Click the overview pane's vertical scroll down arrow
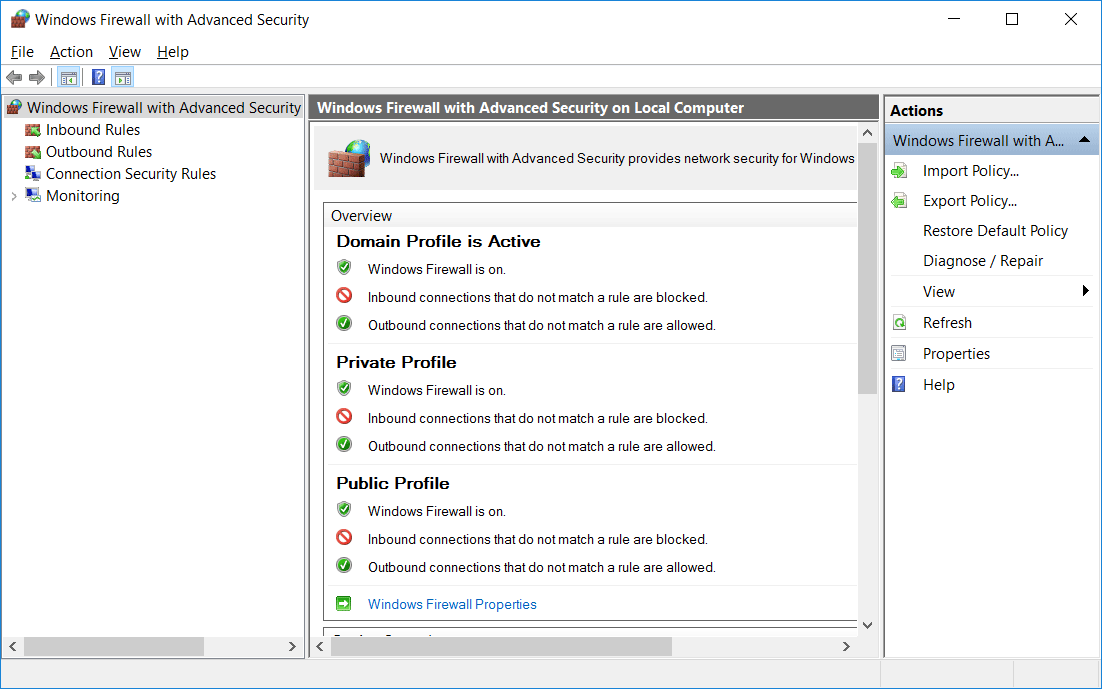Image resolution: width=1102 pixels, height=689 pixels. (867, 625)
